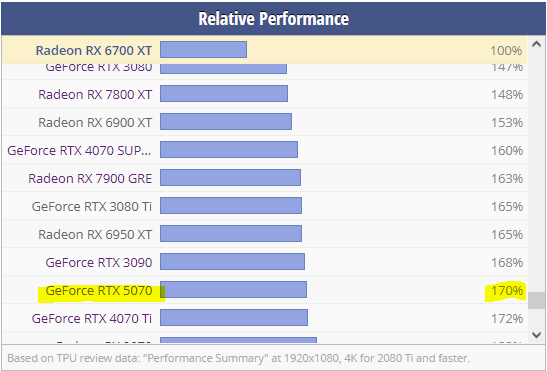Open the GeForce RTX 3080 Ti link
The image size is (547, 371).
click(x=92, y=207)
